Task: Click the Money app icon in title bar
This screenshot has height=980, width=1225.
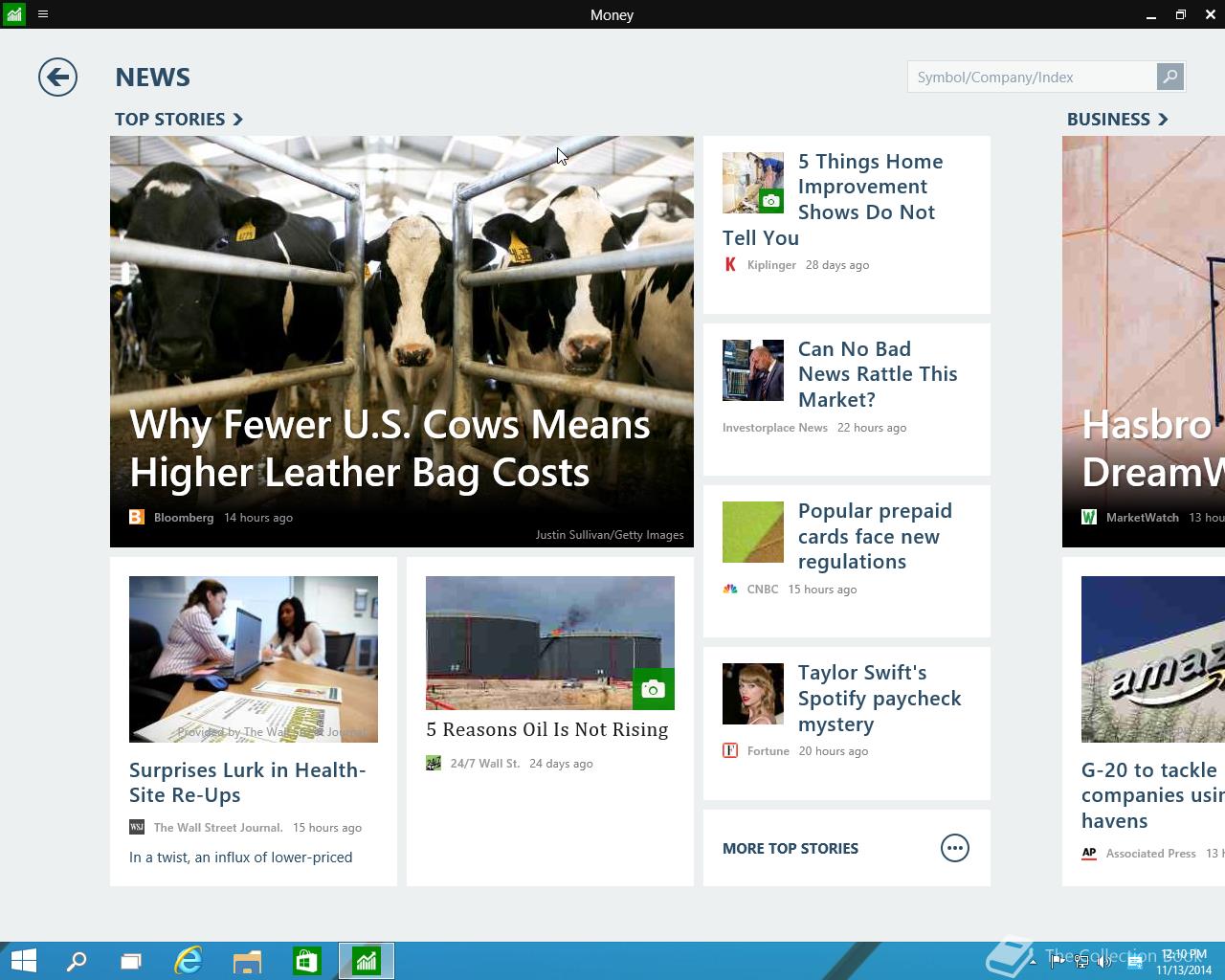Action: pyautogui.click(x=13, y=14)
